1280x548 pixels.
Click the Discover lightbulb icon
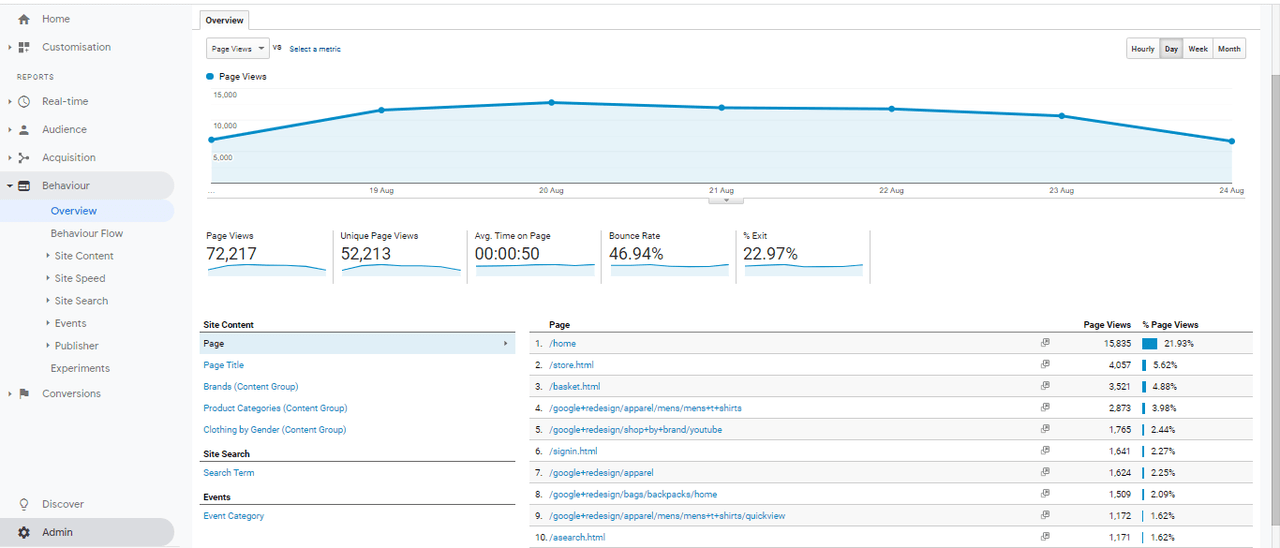[24, 504]
